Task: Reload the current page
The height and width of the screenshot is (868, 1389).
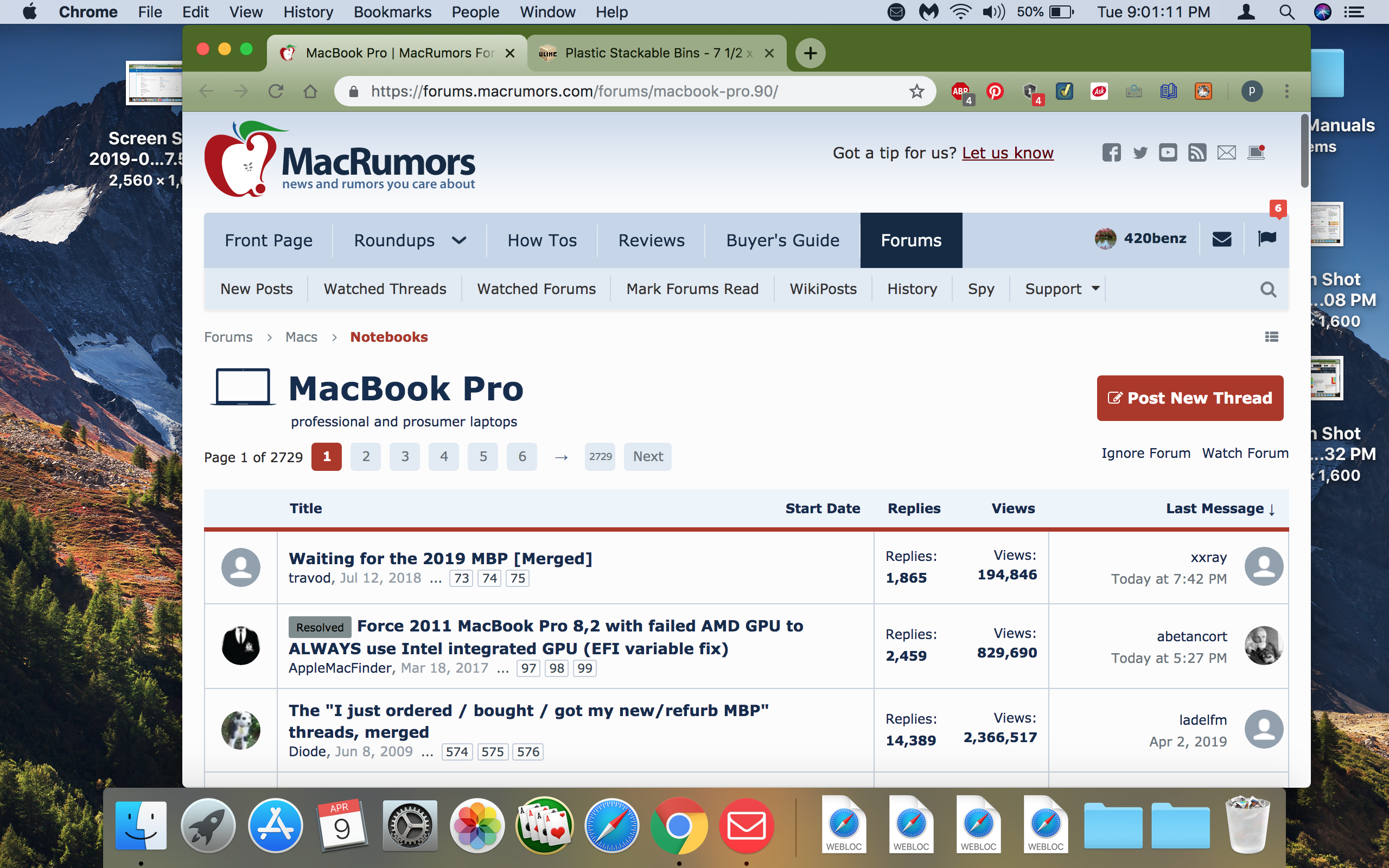Action: click(276, 91)
